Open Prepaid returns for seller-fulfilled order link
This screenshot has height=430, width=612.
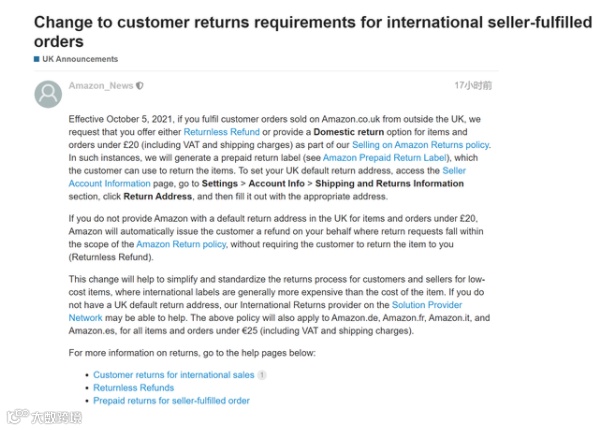click(171, 401)
